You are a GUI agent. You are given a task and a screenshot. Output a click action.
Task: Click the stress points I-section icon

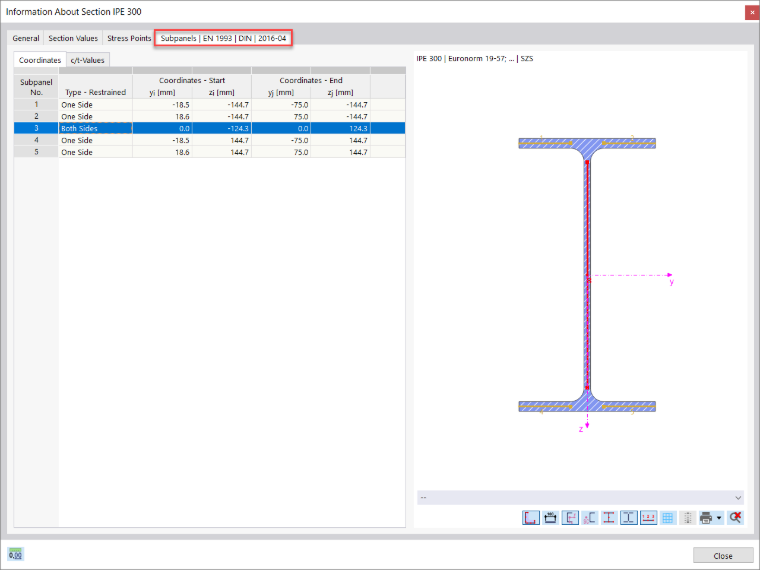coord(609,518)
